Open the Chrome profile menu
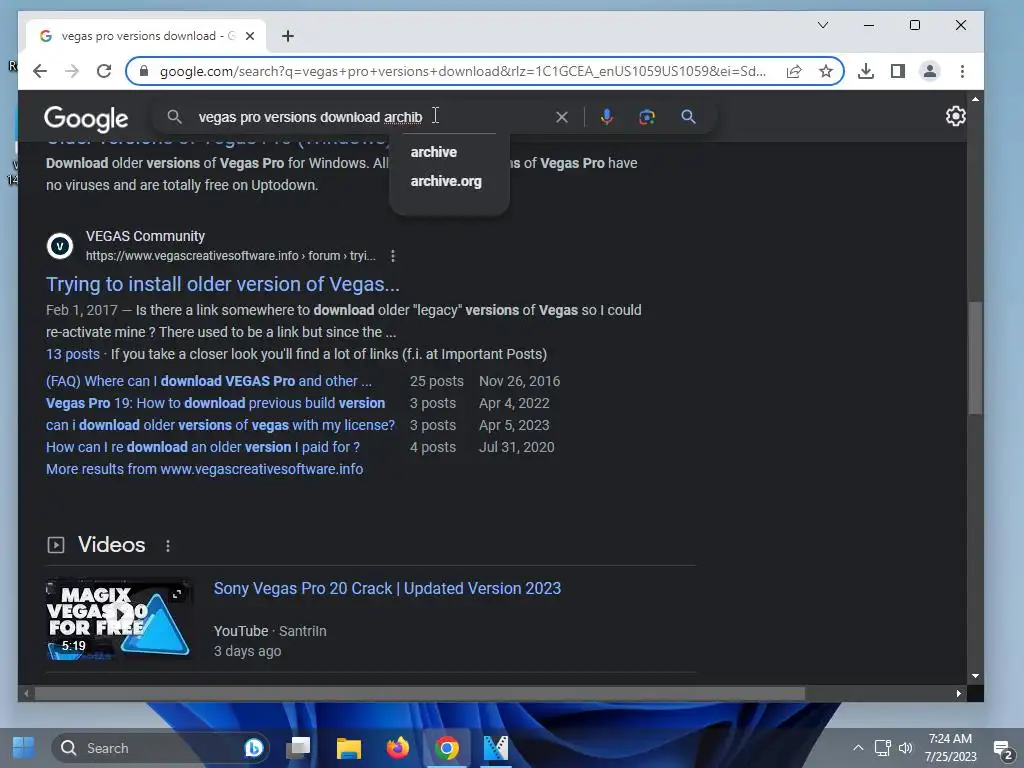The height and width of the screenshot is (768, 1024). click(x=930, y=71)
